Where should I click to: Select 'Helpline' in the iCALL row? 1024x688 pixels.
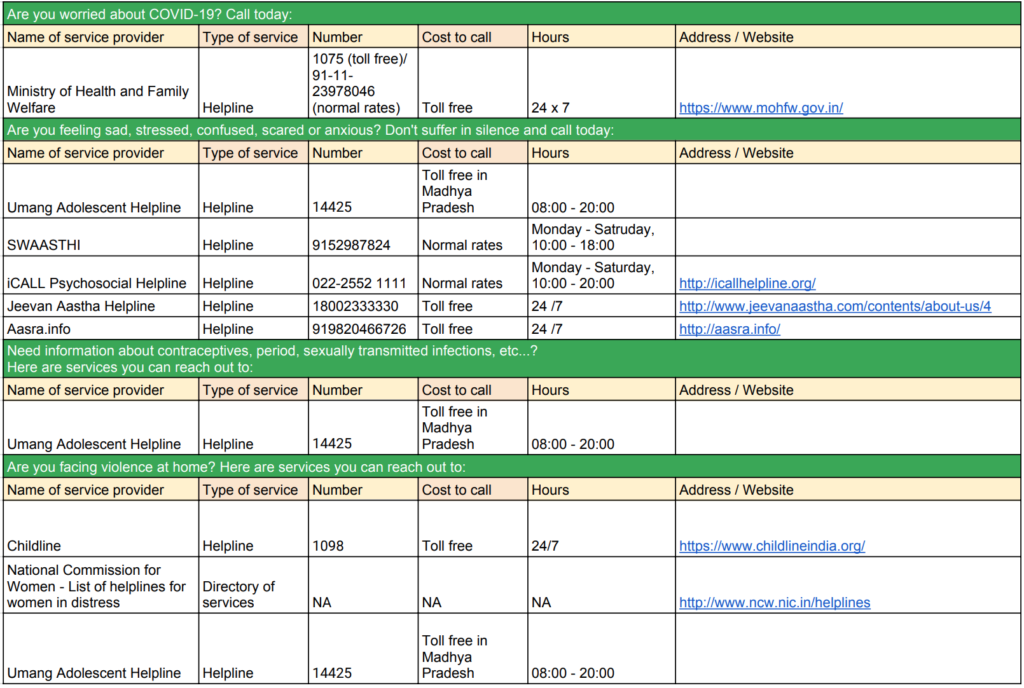(x=228, y=283)
